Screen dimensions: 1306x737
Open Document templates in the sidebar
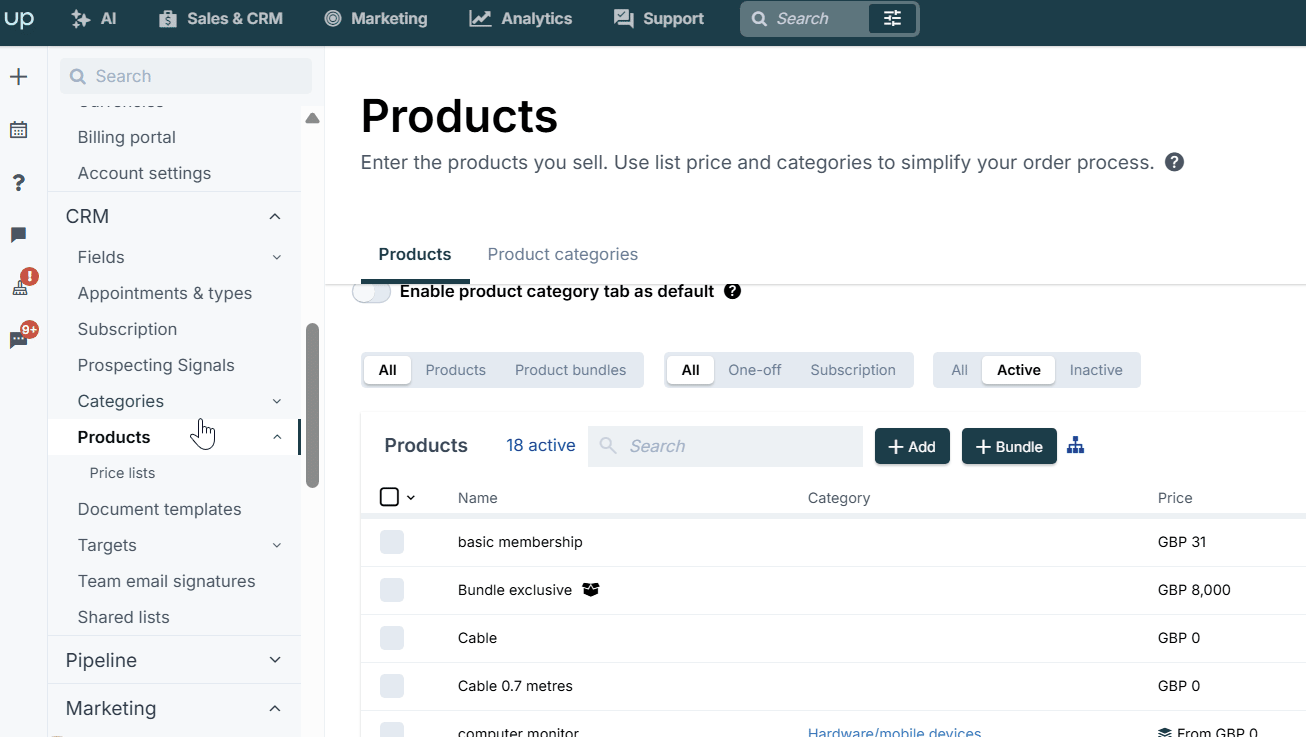pyautogui.click(x=160, y=509)
